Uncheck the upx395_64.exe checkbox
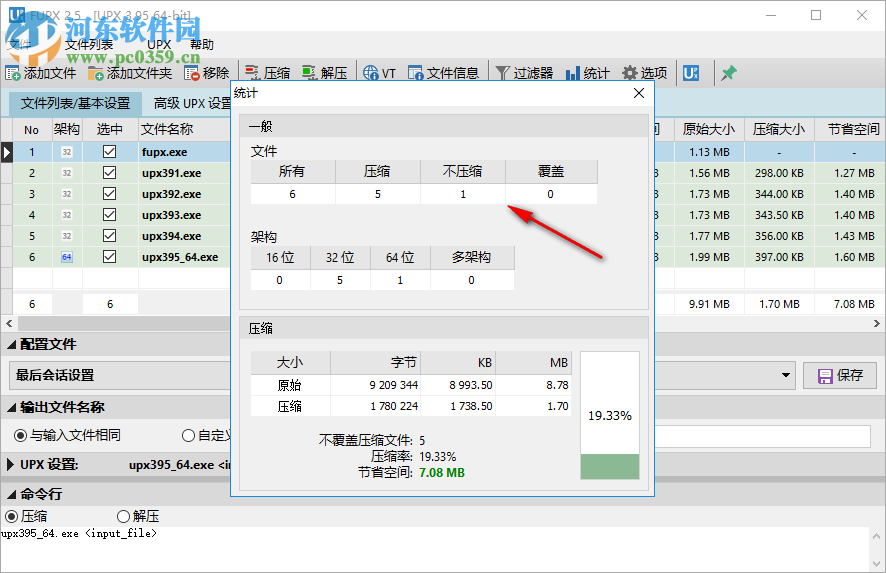 point(110,257)
